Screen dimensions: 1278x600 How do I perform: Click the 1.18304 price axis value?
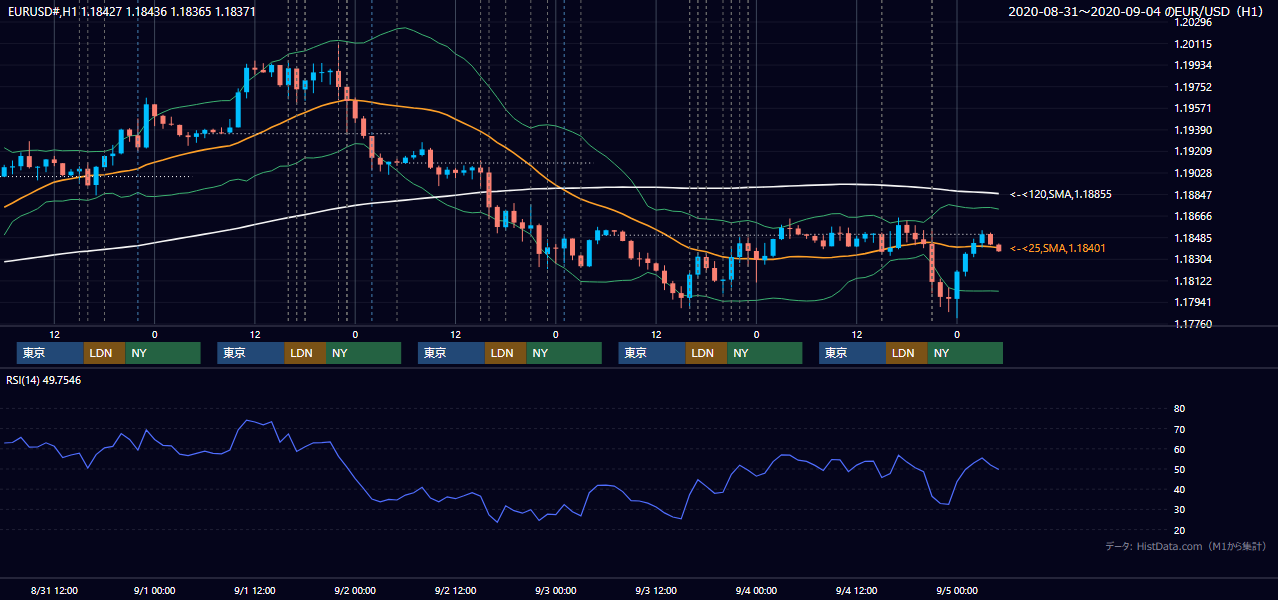[x=1193, y=259]
